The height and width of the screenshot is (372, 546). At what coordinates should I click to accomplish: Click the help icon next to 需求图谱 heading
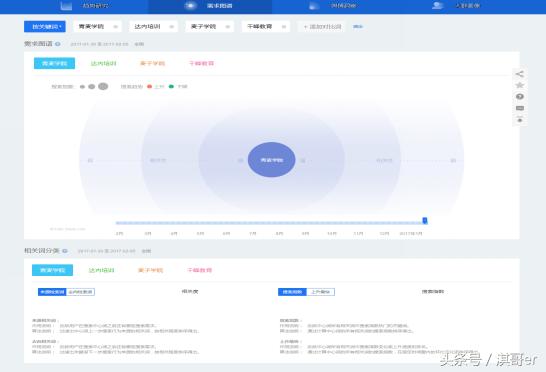[58, 44]
